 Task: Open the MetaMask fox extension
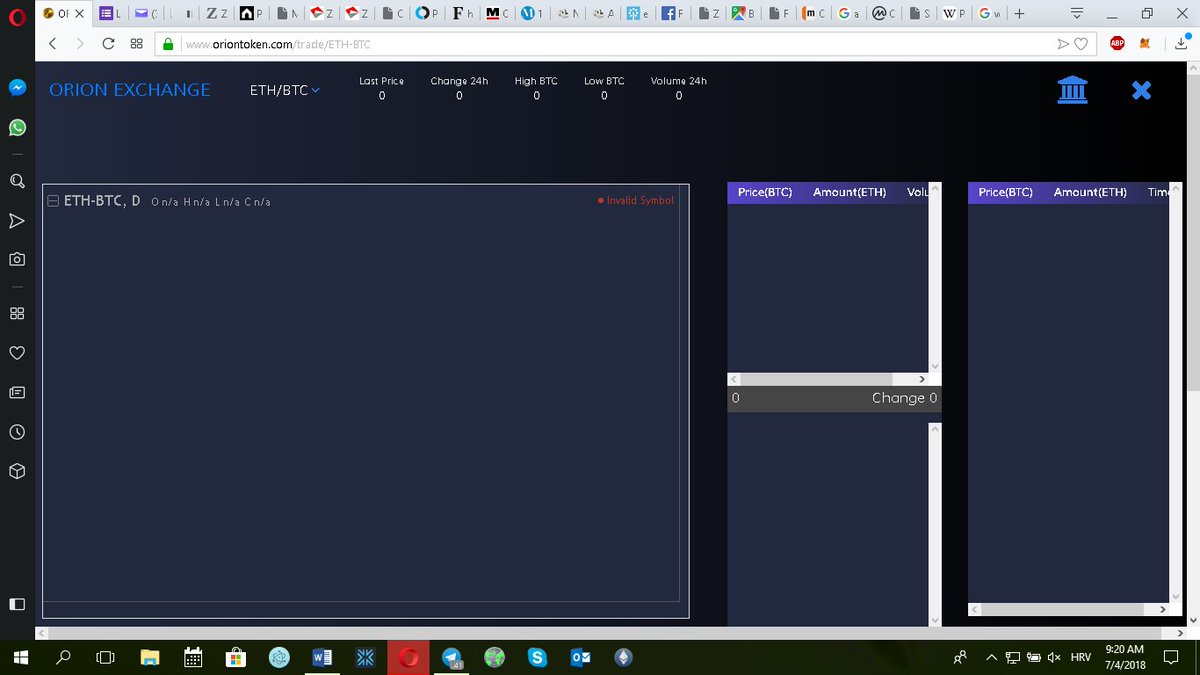(x=1147, y=43)
